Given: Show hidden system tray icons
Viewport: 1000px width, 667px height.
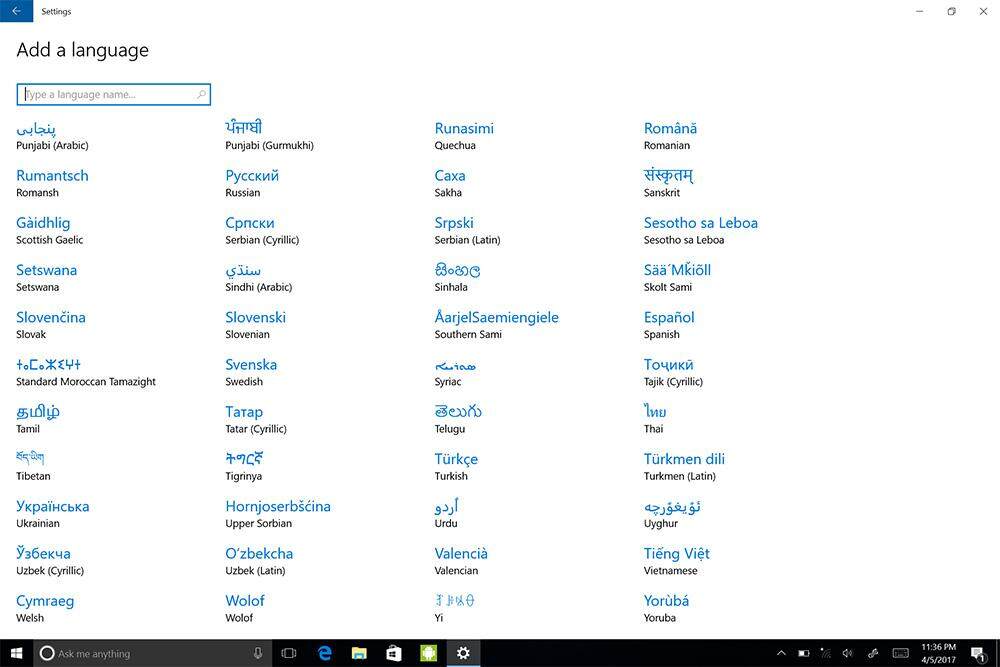Looking at the screenshot, I should pos(781,653).
